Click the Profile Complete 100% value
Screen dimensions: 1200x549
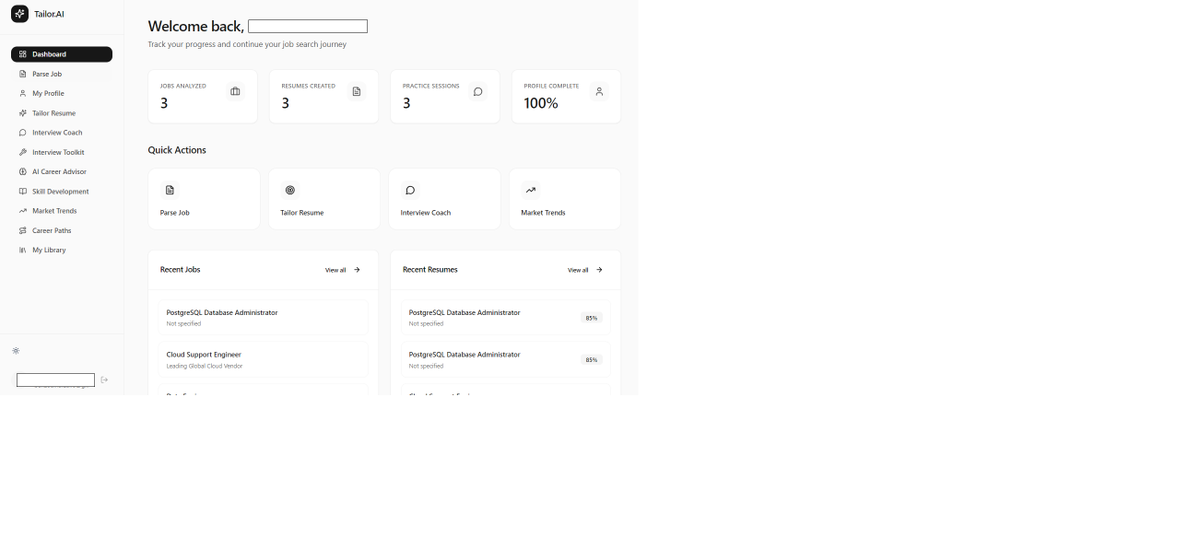(x=541, y=103)
